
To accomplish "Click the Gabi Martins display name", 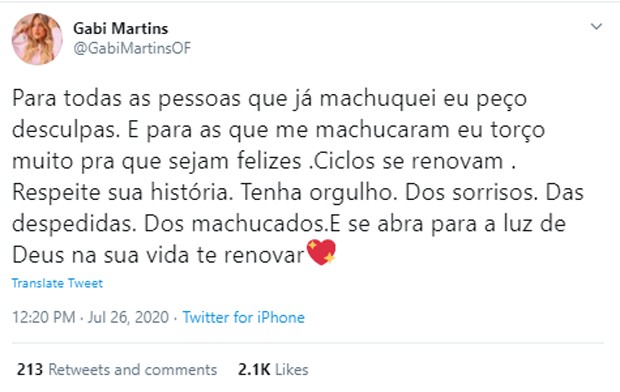I will click(x=121, y=28).
